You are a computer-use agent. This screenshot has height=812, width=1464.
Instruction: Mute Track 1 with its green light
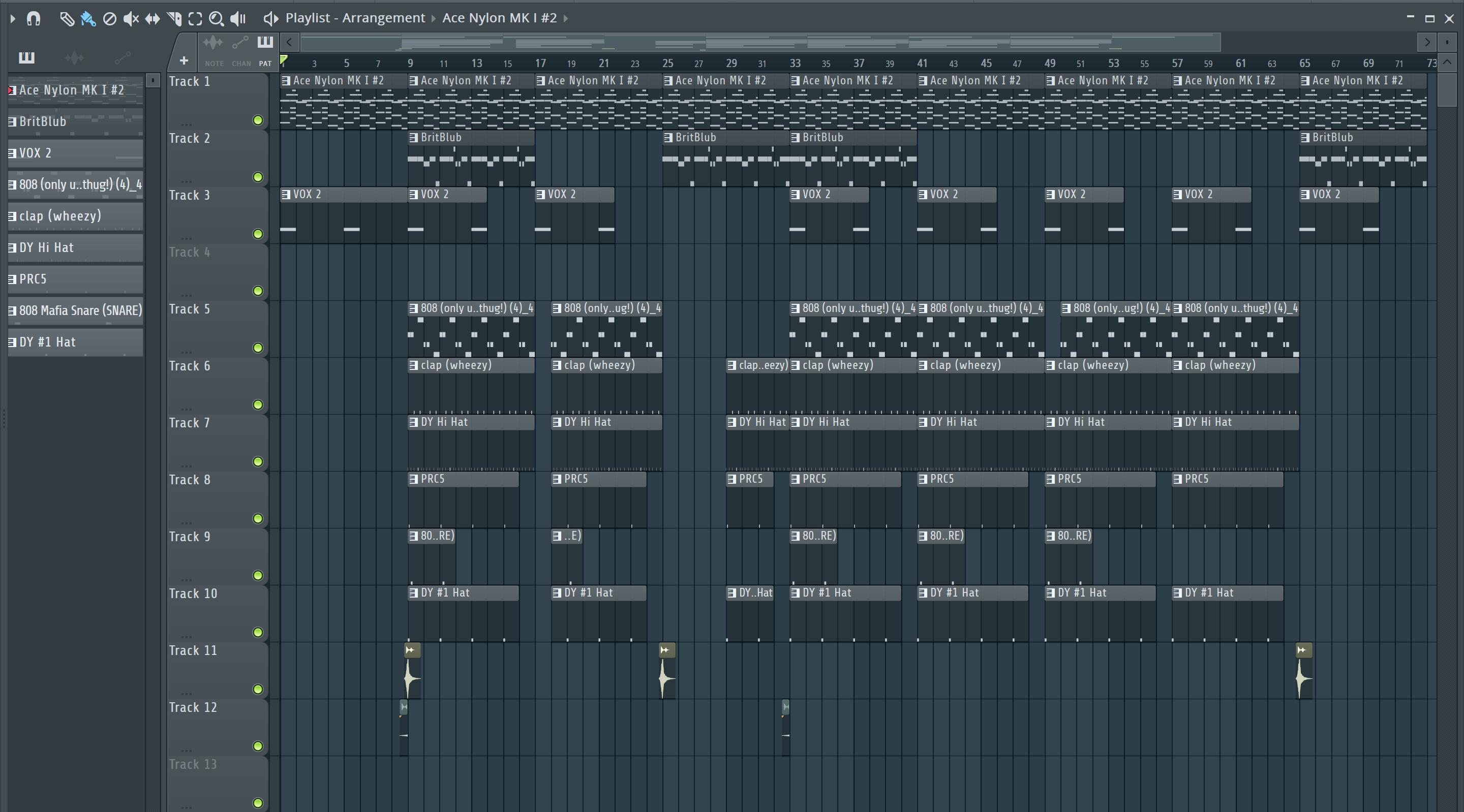point(258,120)
